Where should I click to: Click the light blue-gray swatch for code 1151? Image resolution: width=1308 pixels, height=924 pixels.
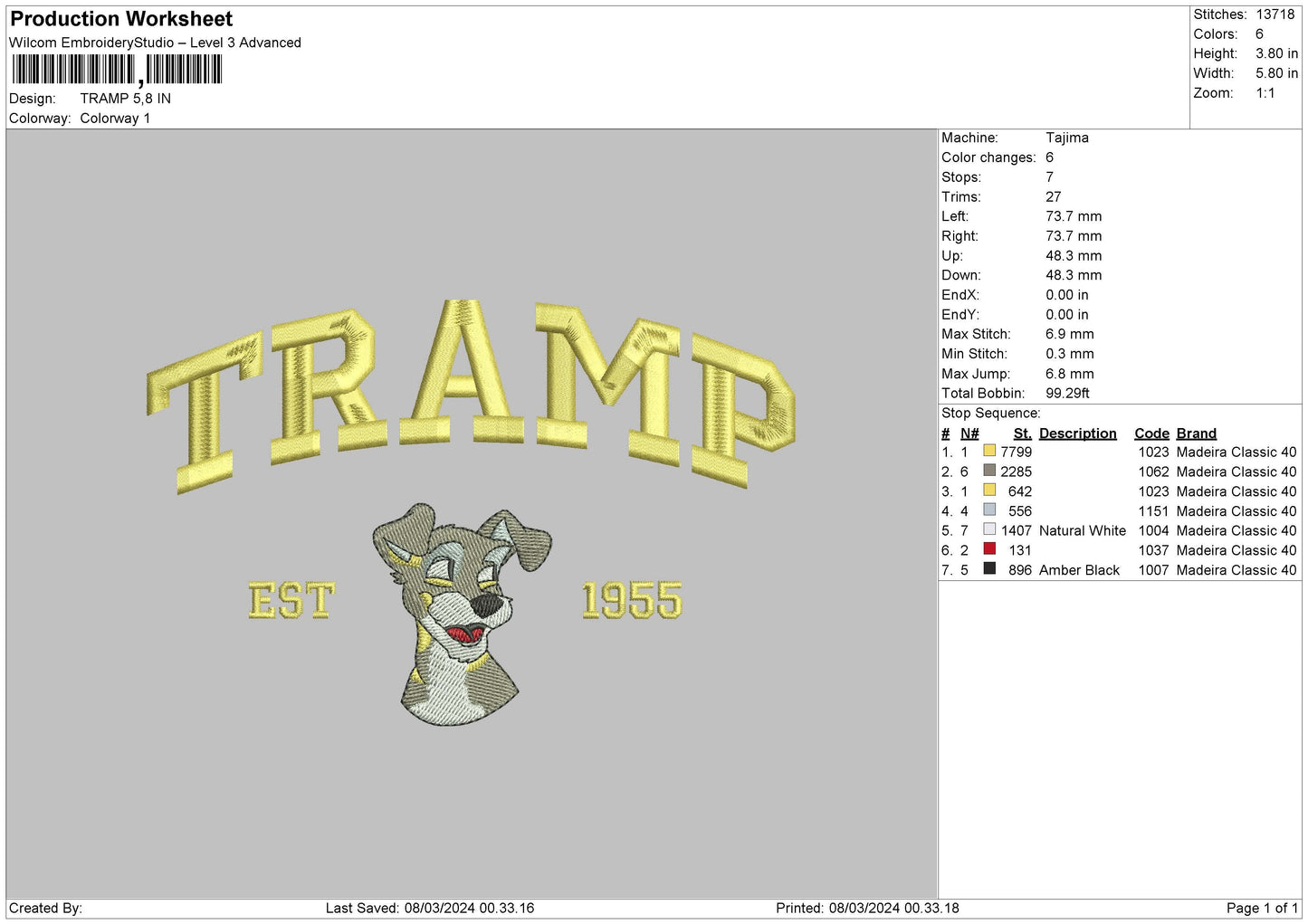(x=989, y=510)
